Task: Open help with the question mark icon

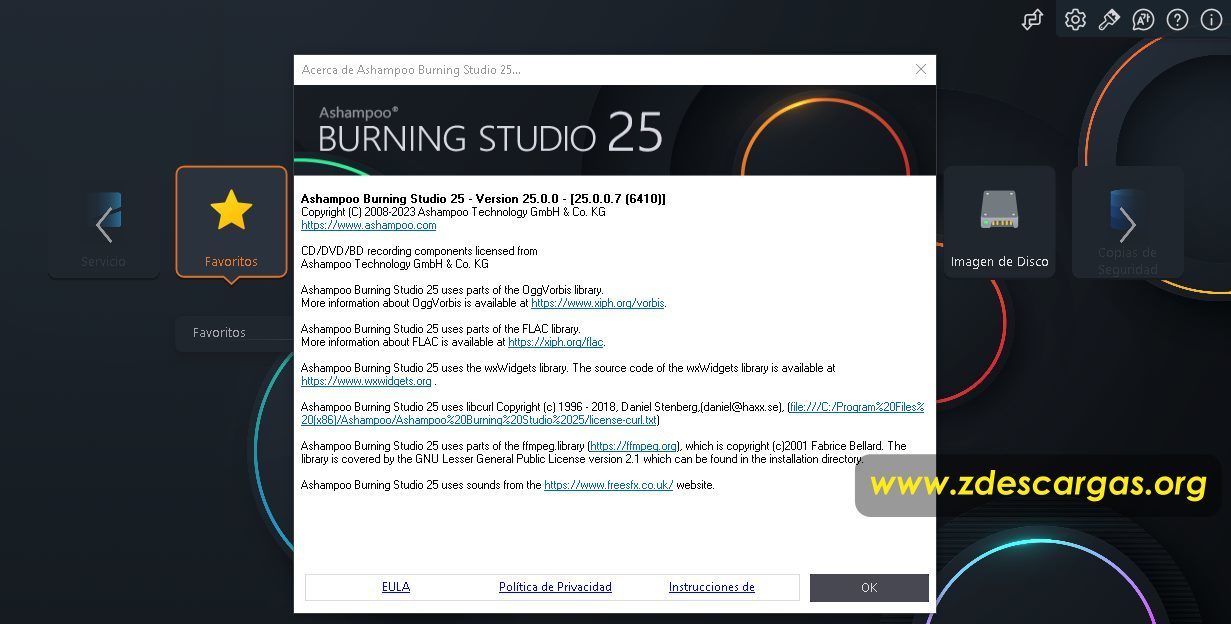Action: 1177,20
